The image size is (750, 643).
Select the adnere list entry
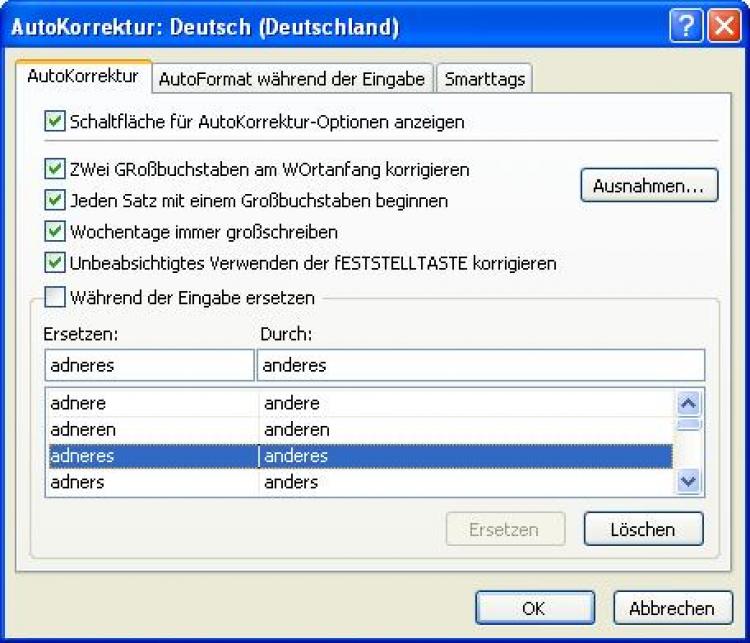[150, 403]
